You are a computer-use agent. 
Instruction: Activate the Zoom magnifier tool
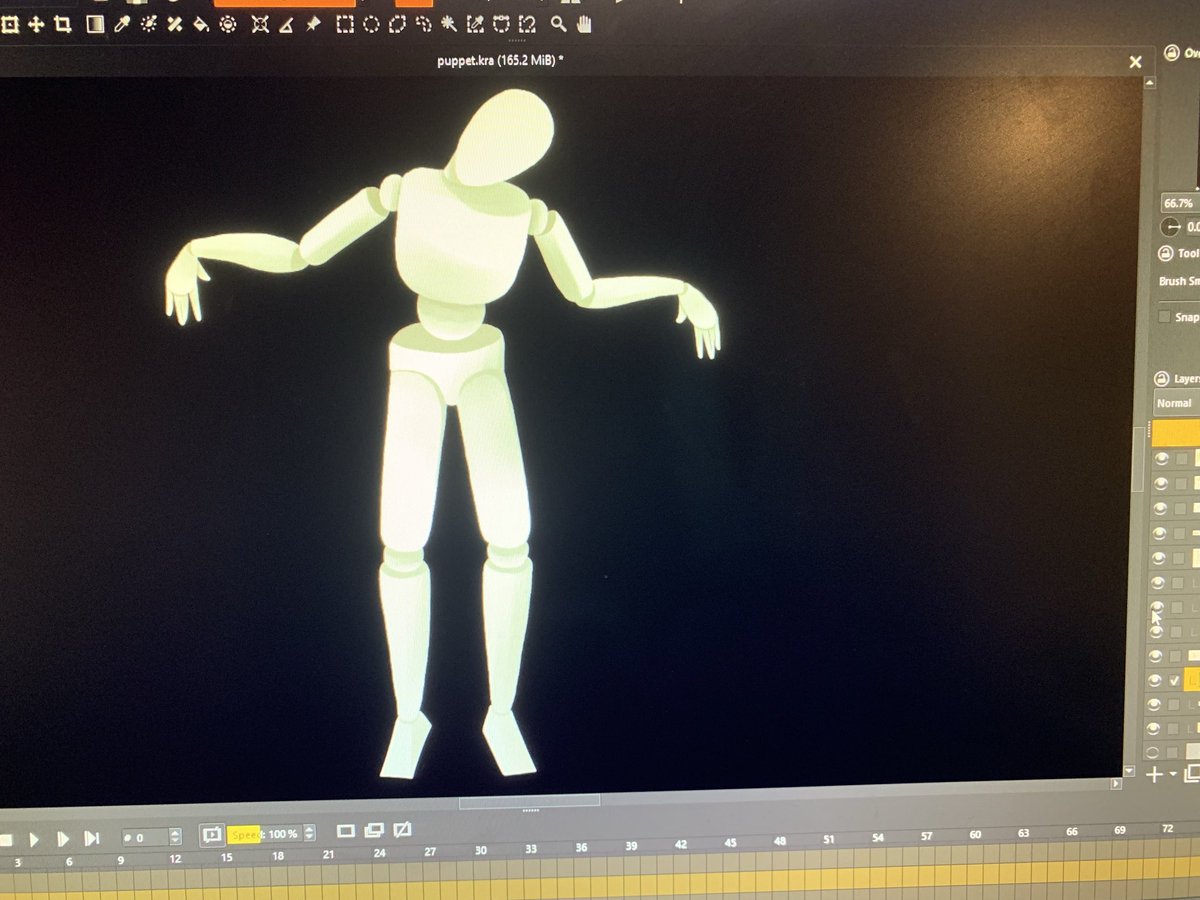coord(558,24)
